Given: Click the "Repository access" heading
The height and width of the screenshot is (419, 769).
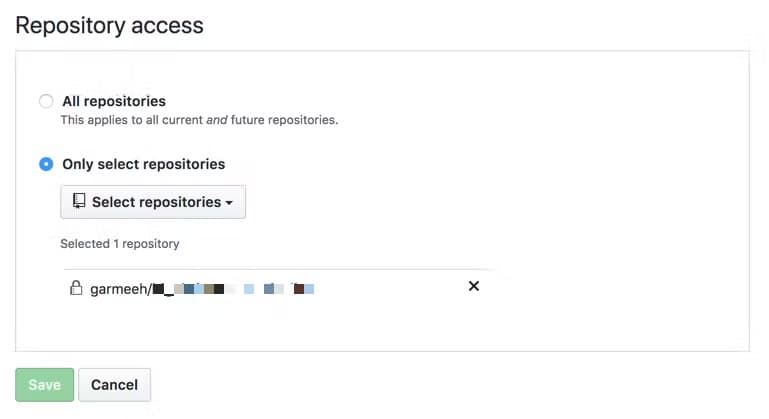Looking at the screenshot, I should [x=109, y=25].
